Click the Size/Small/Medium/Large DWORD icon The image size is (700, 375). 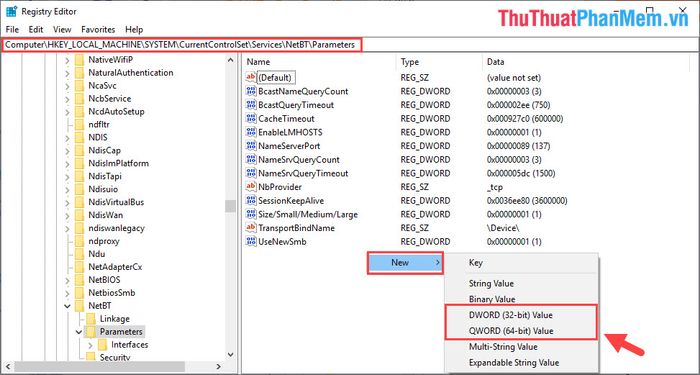click(251, 214)
